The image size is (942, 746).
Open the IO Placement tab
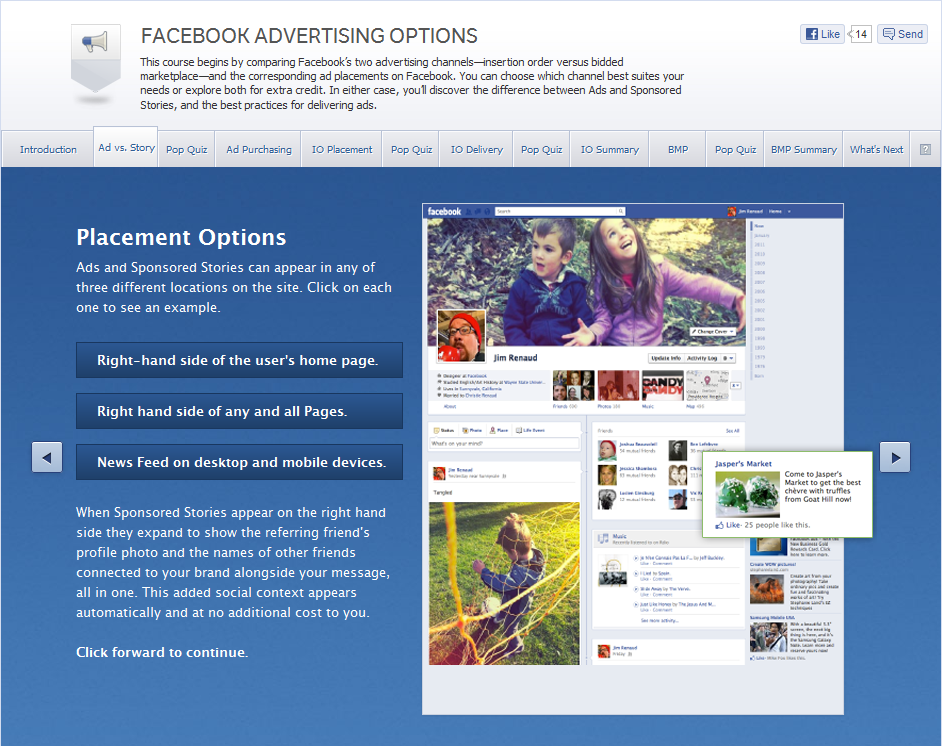click(x=342, y=150)
